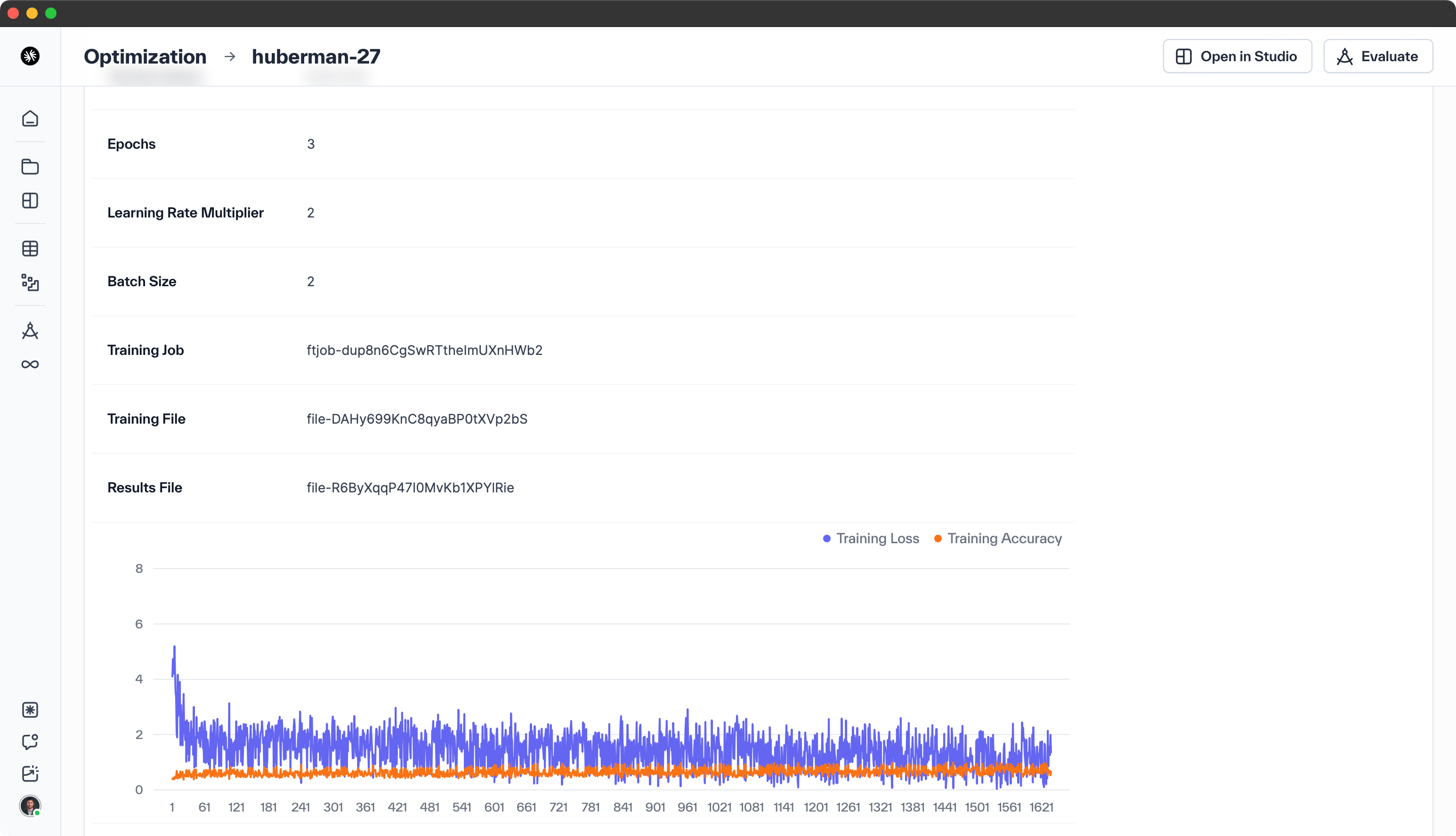
Task: Click the Evaluate button
Action: tap(1378, 56)
